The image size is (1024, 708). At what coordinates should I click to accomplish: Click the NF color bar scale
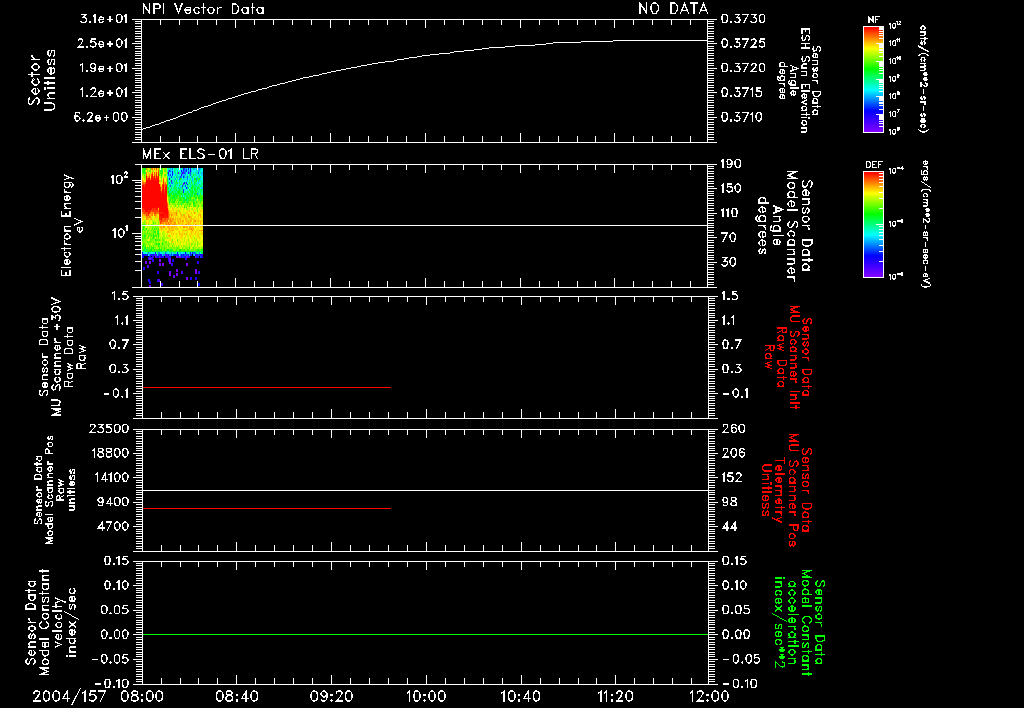873,78
